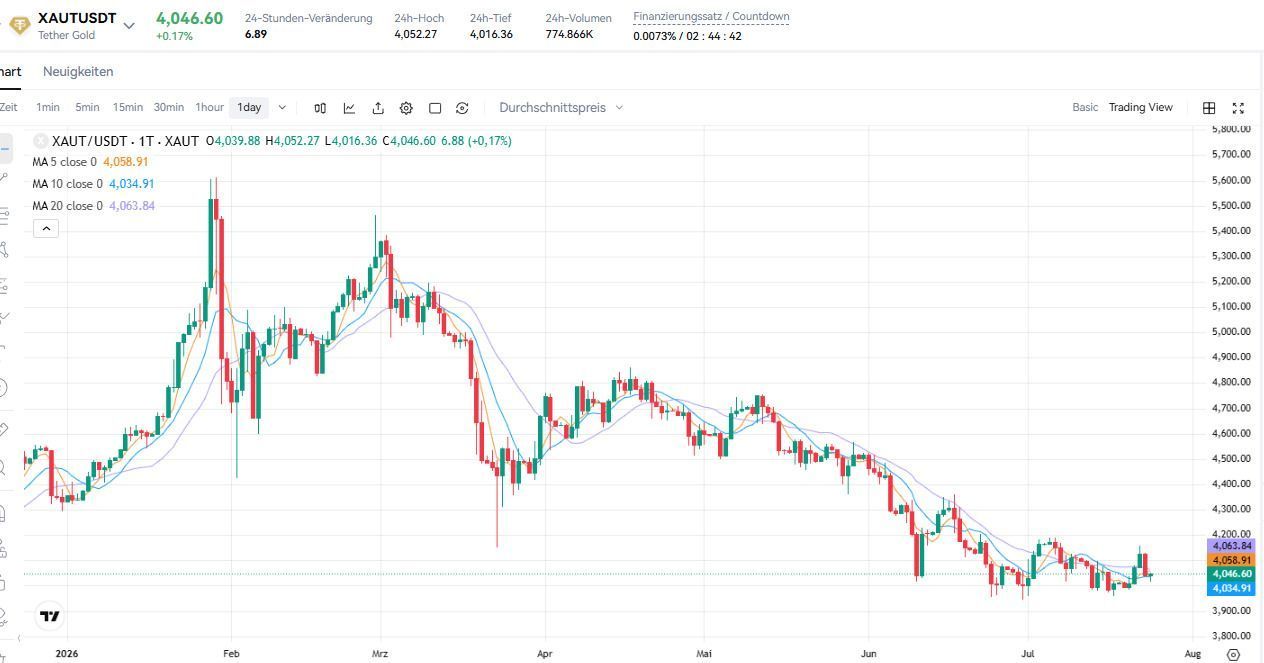Image resolution: width=1264 pixels, height=663 pixels.
Task: Click the Feb label on time axis
Action: 230,654
